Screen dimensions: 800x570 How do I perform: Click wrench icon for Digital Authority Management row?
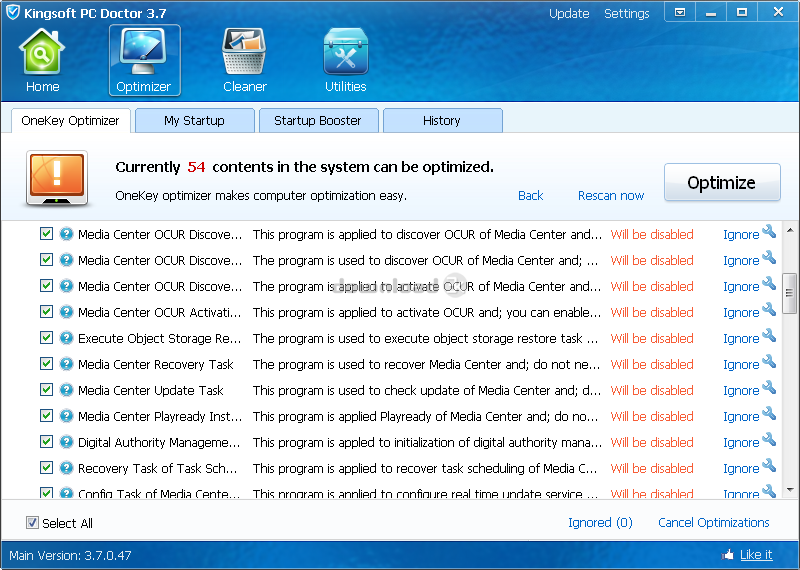point(769,440)
